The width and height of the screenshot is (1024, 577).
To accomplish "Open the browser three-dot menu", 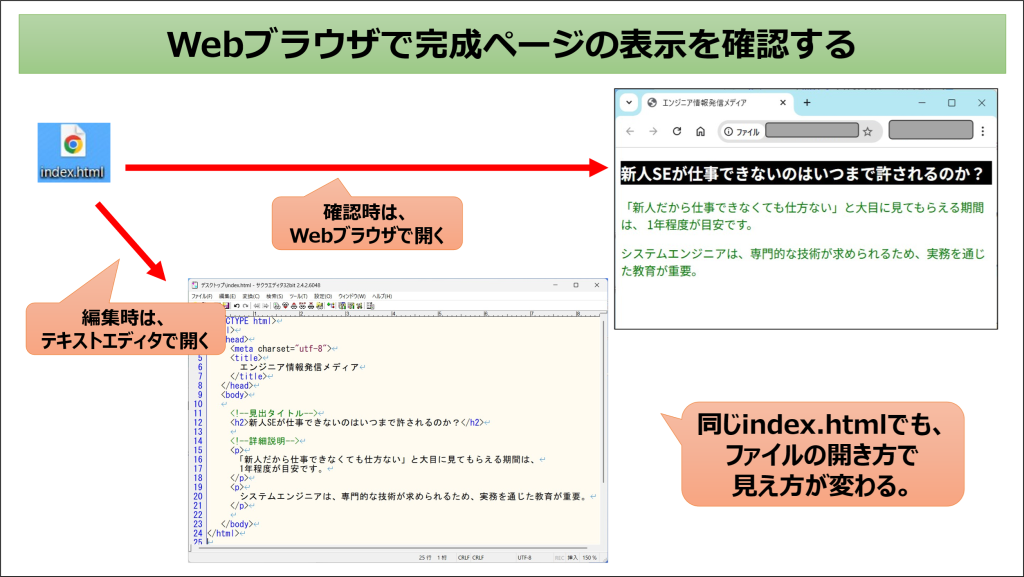I will 983,131.
